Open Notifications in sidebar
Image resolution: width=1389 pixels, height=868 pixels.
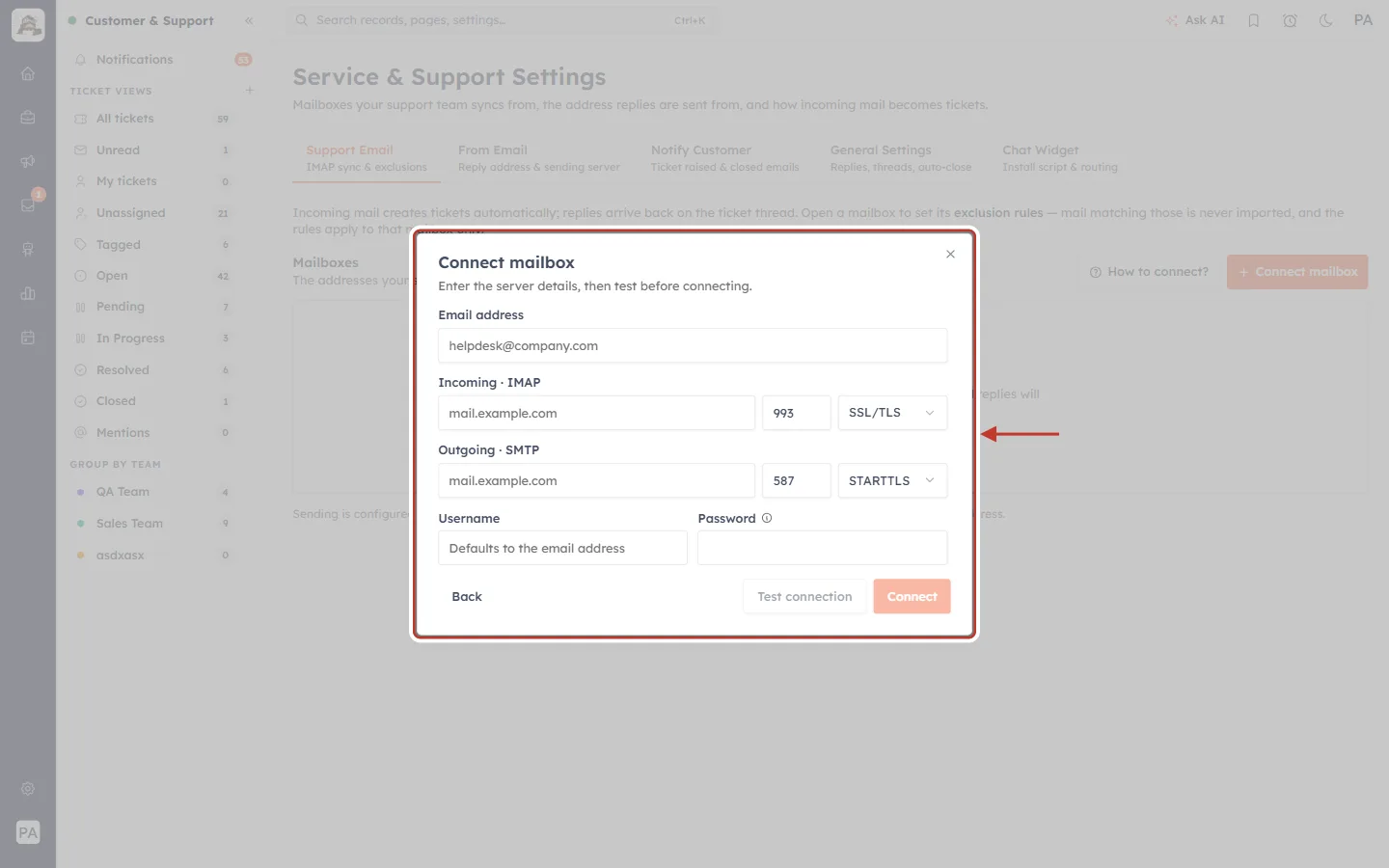tap(161, 60)
